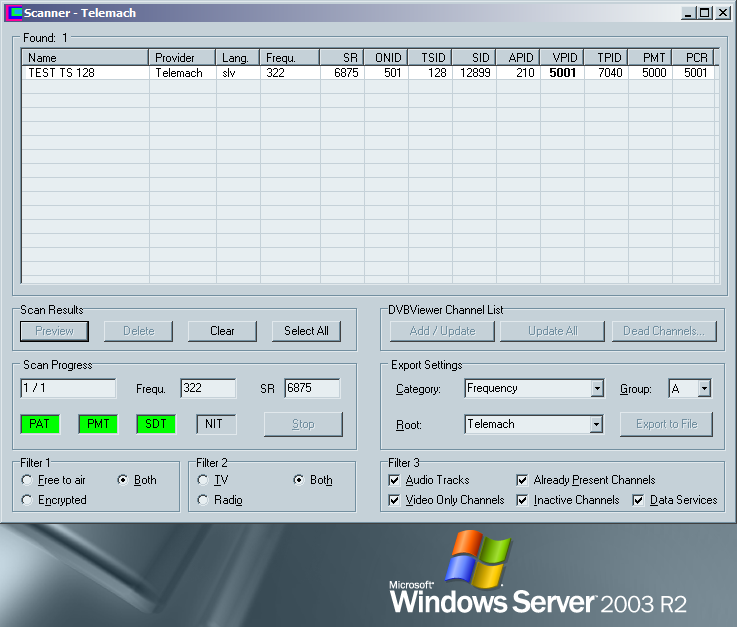Click the Scanner window title bar icon

[15, 13]
